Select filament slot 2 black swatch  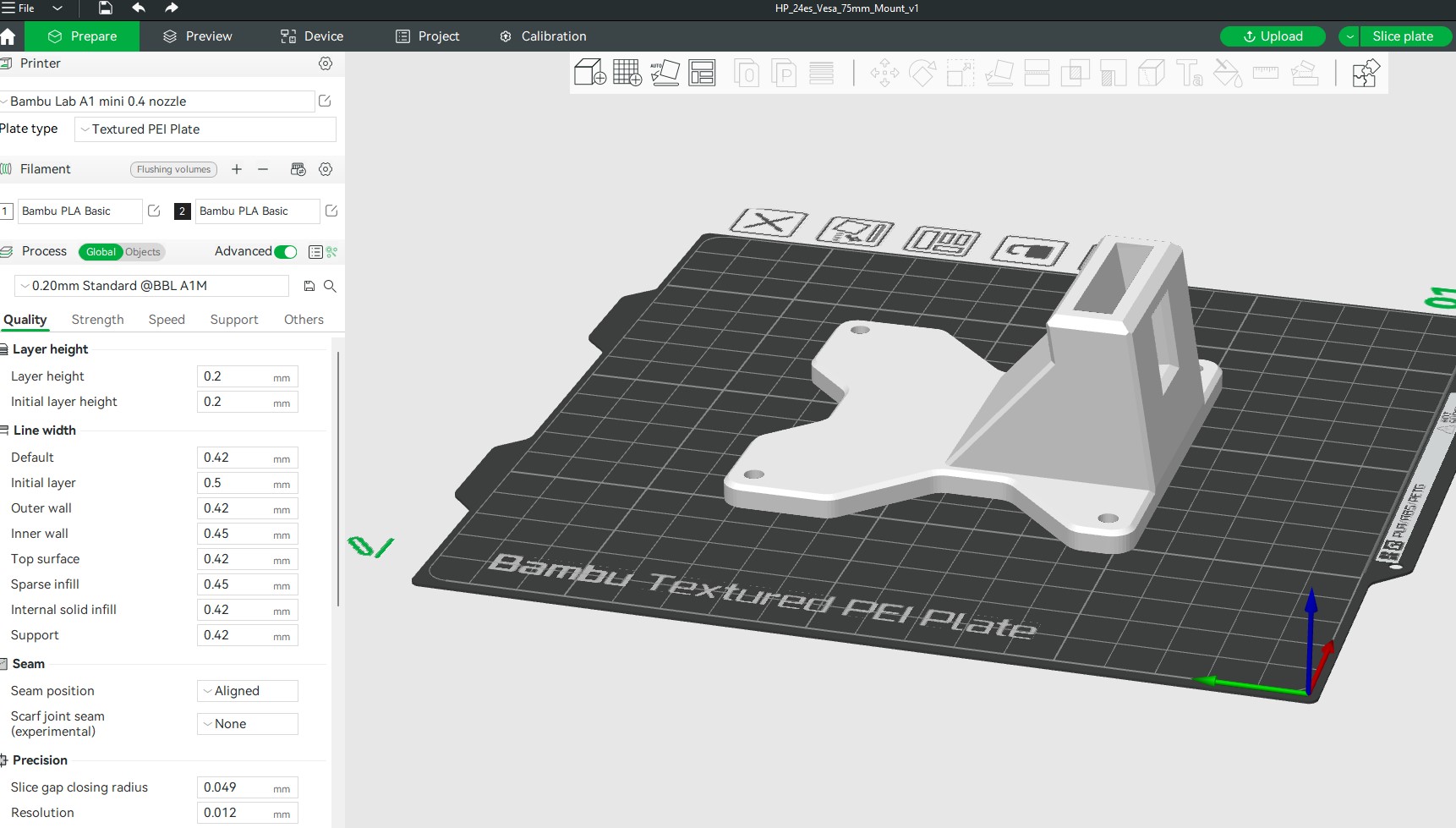pos(182,211)
